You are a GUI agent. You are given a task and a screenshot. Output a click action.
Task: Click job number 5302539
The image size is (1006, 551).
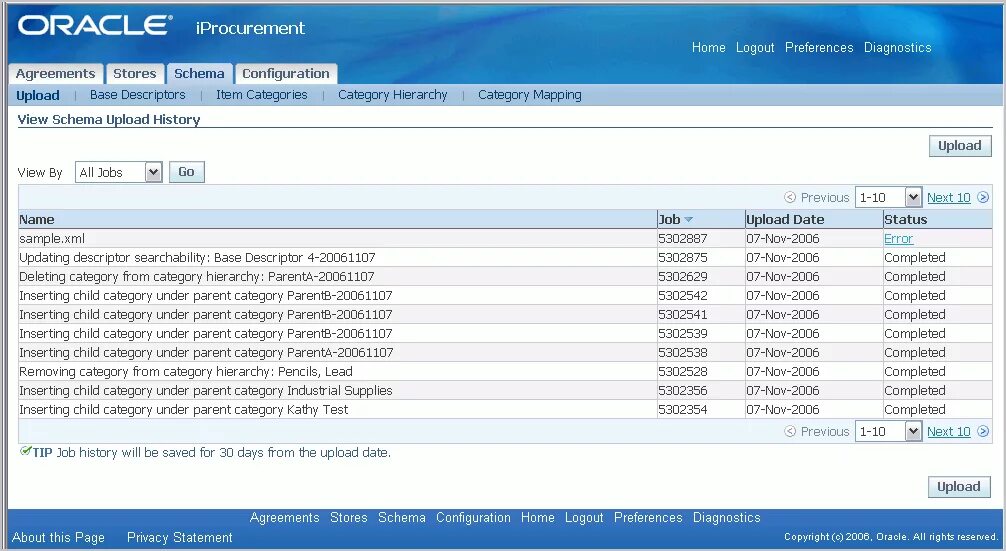[683, 334]
